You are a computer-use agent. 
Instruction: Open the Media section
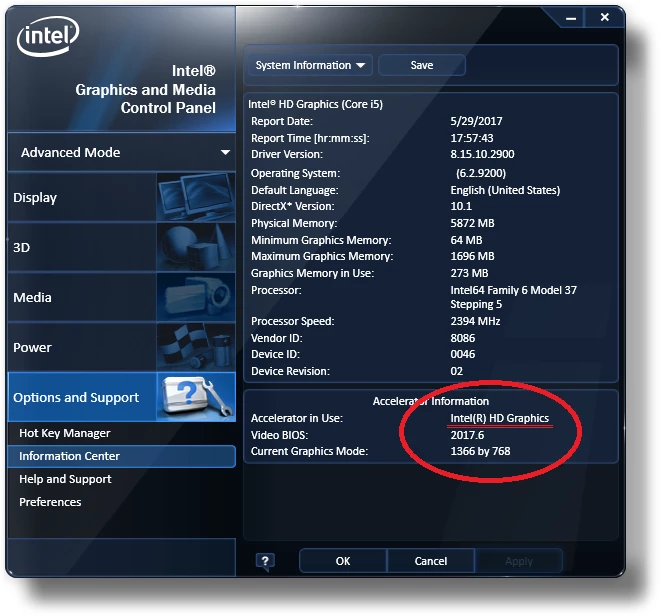(x=121, y=297)
